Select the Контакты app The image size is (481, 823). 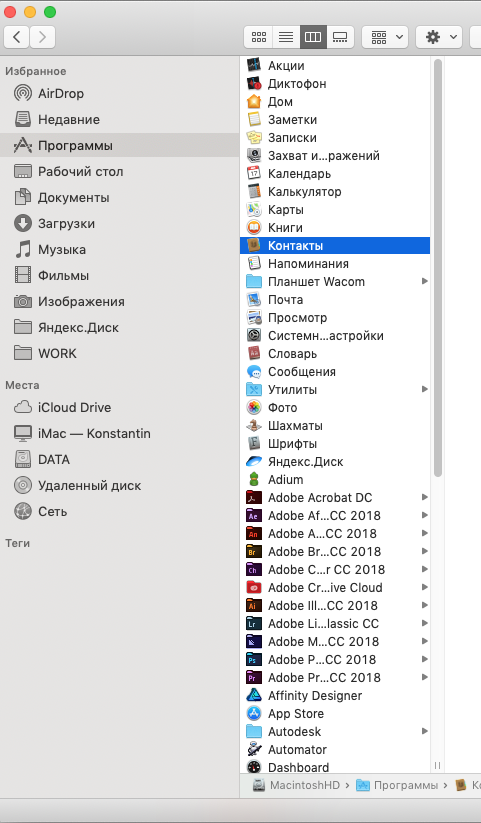tap(335, 245)
